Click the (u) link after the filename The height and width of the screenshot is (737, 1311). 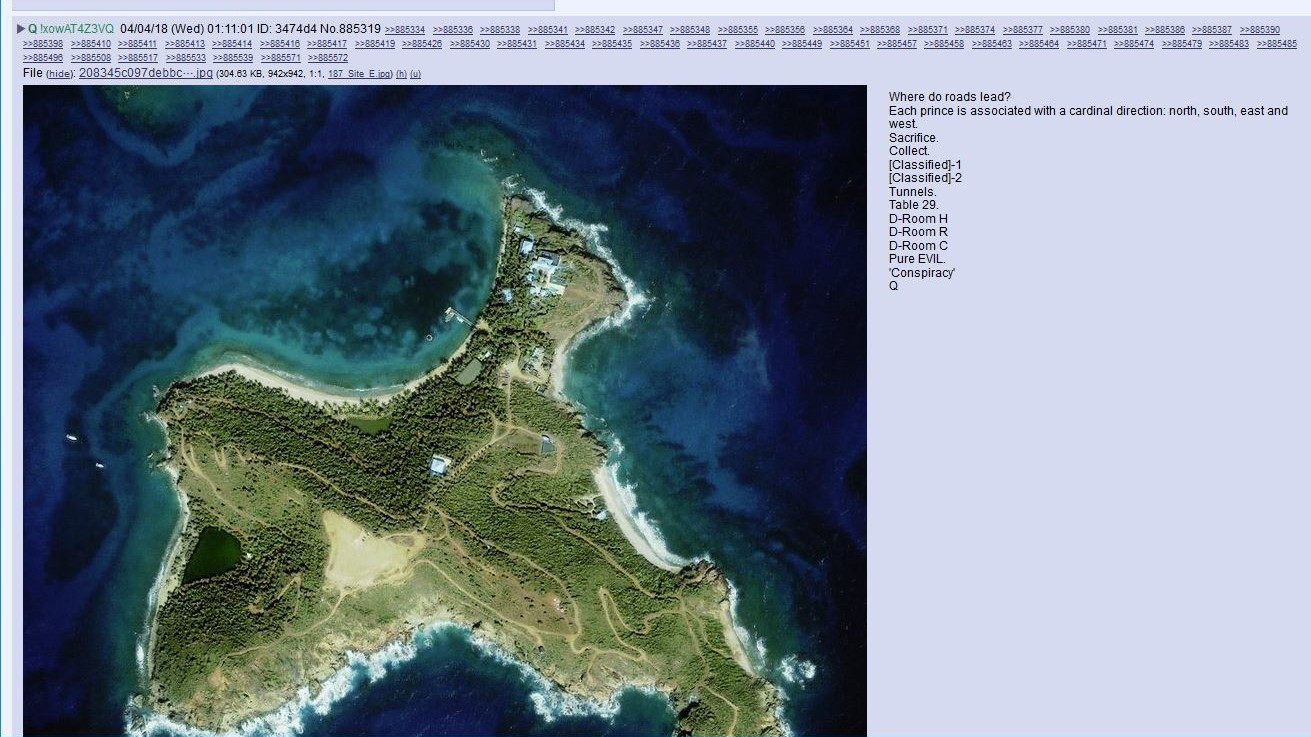(x=415, y=74)
